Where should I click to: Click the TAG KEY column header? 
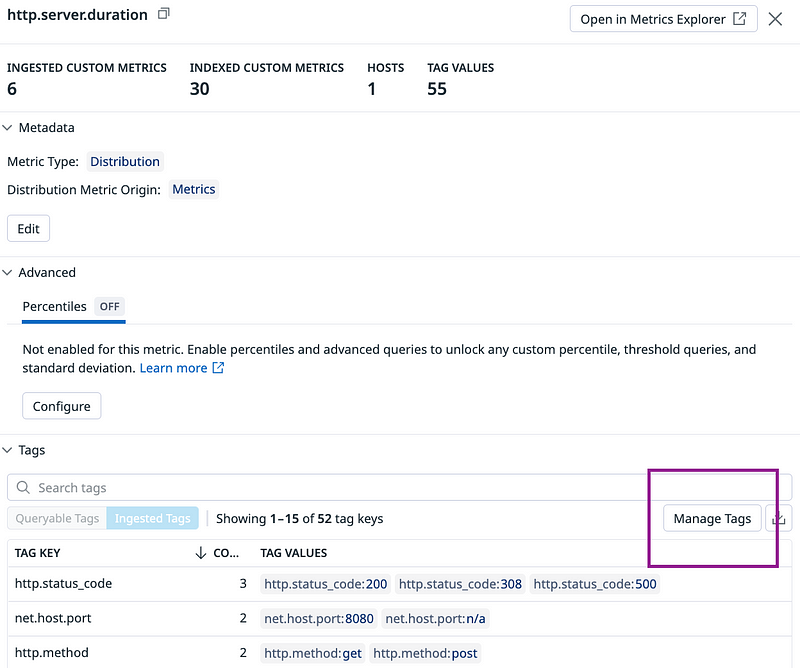38,553
